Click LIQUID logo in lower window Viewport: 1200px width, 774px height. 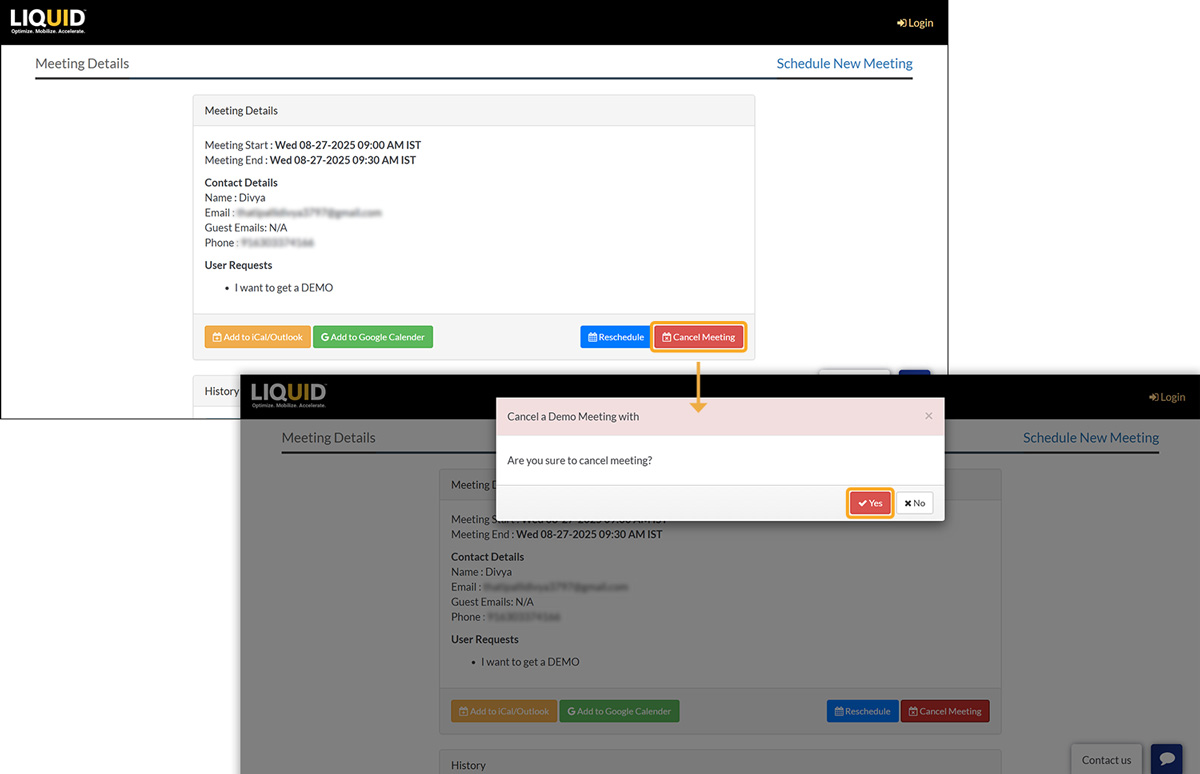[x=289, y=395]
